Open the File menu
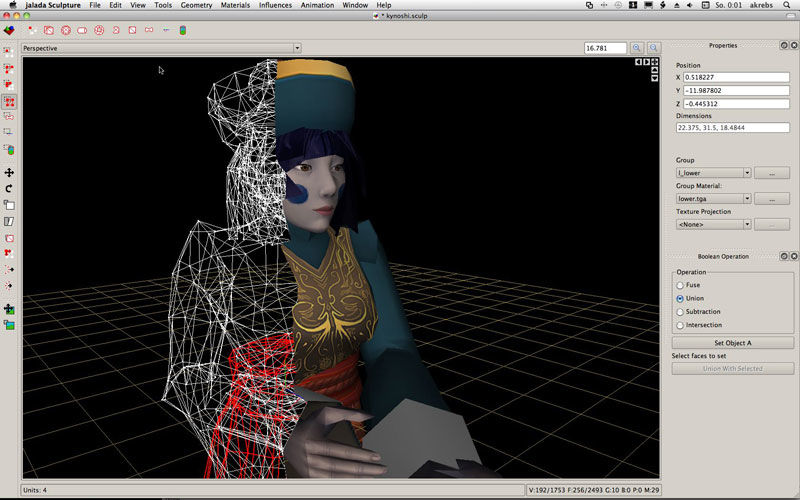The image size is (800, 500). (x=95, y=5)
